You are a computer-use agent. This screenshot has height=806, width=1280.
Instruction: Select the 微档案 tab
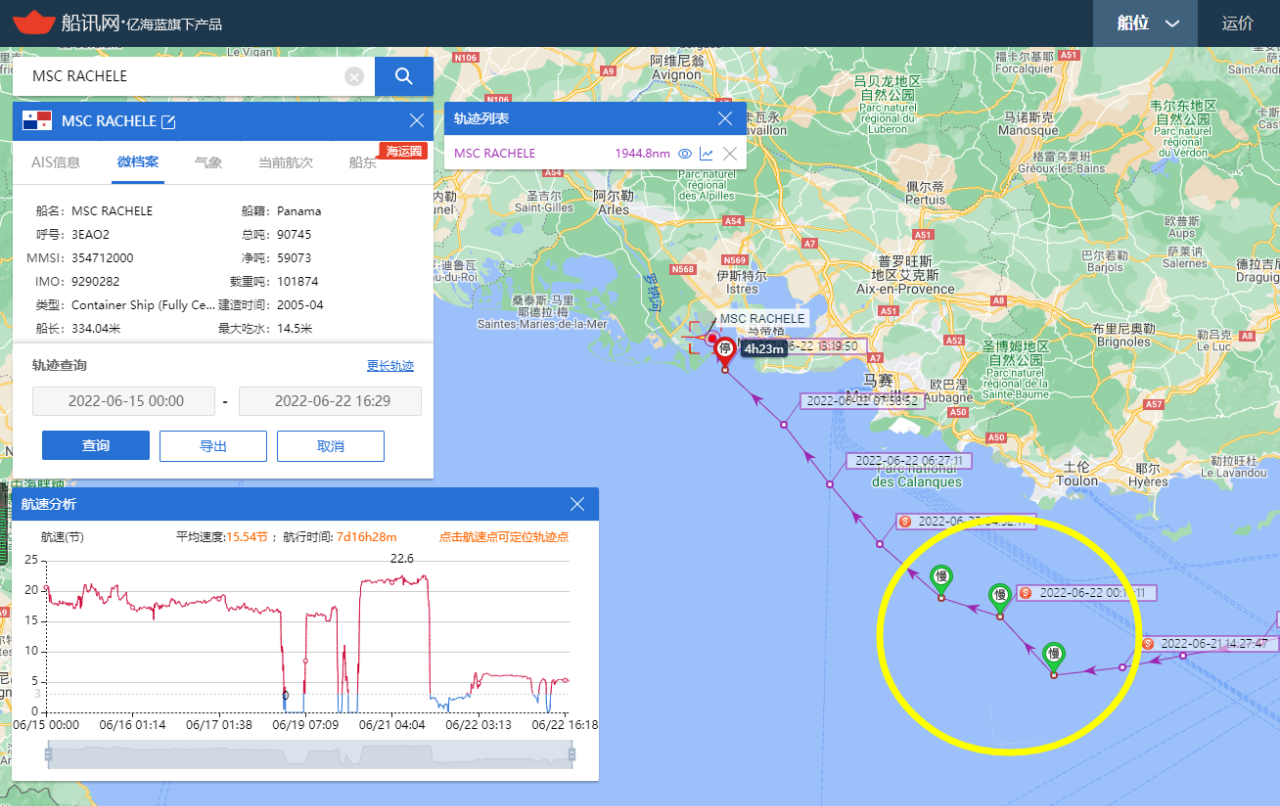(x=138, y=162)
